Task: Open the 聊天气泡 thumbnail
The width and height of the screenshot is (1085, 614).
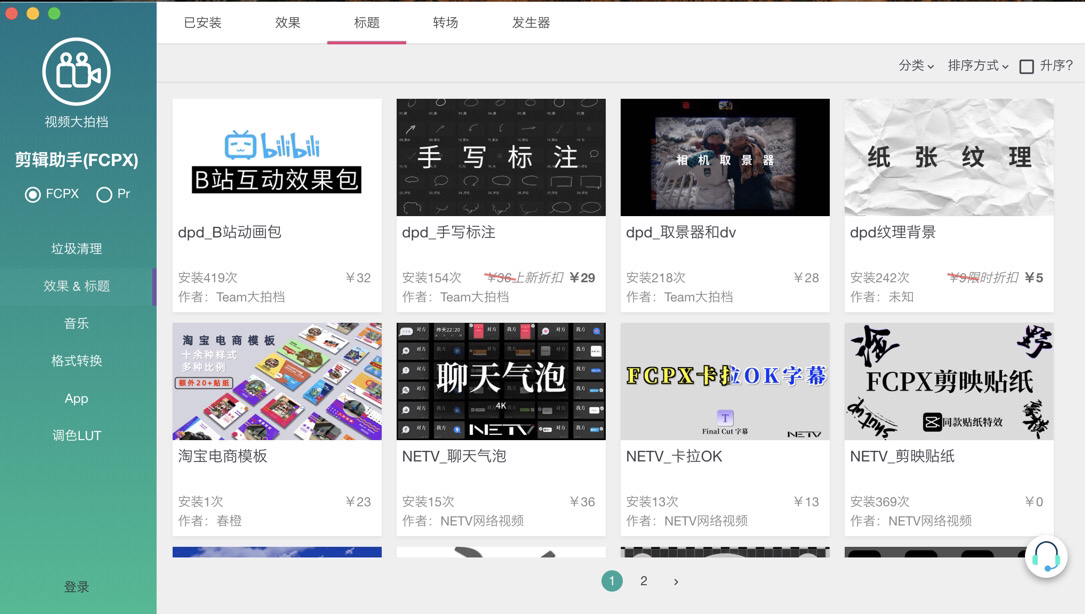Action: click(x=501, y=381)
